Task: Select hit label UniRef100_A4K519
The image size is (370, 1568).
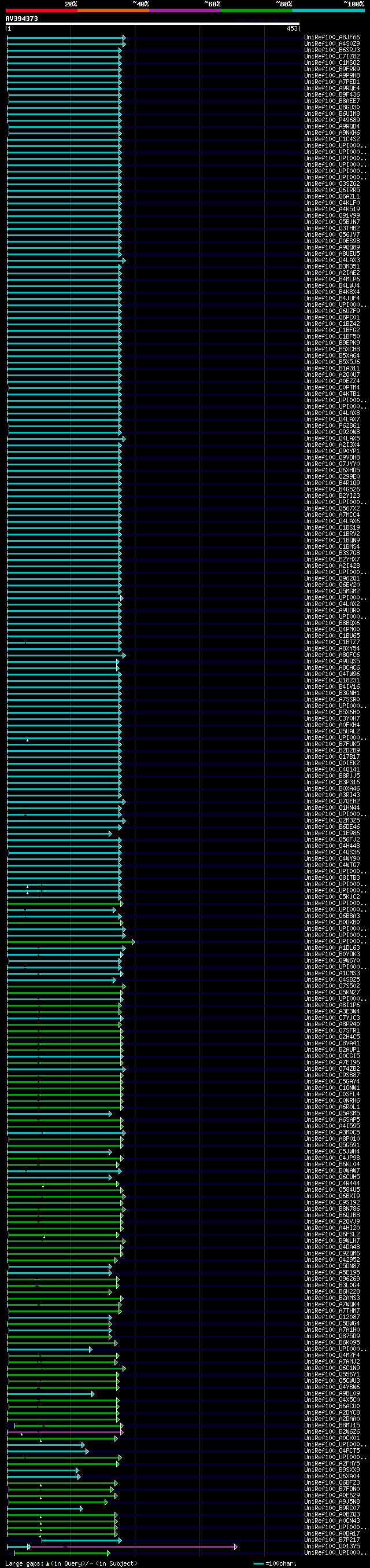Action: tap(332, 210)
